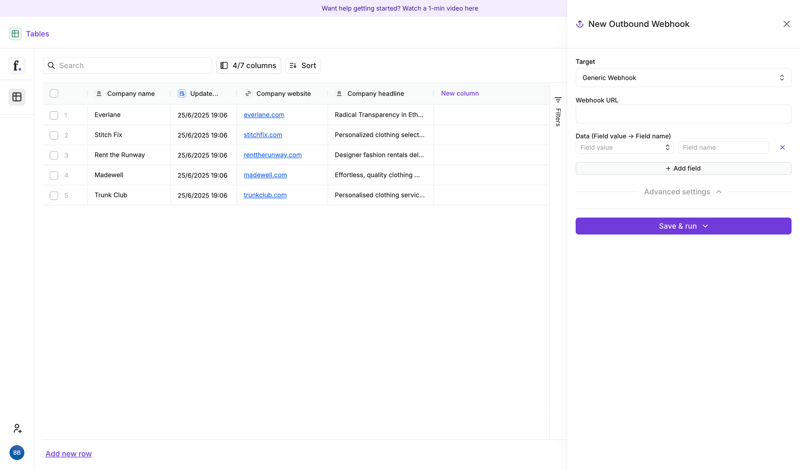
Task: Select the Designer fashion rentals headline cell
Action: [381, 155]
